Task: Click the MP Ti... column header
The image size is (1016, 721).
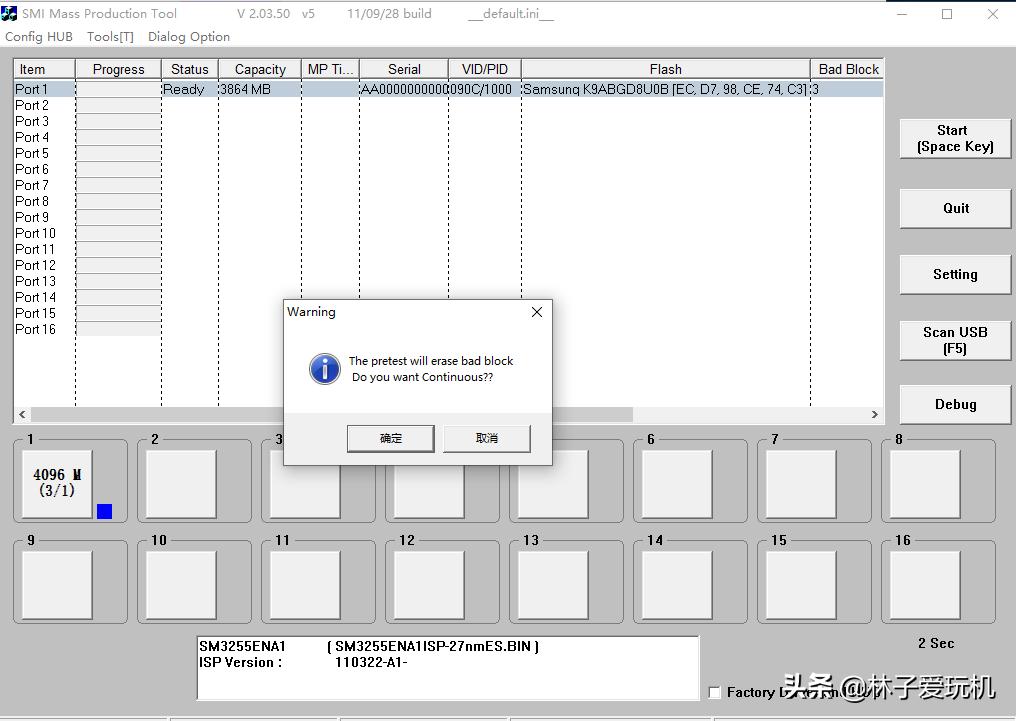Action: tap(330, 69)
